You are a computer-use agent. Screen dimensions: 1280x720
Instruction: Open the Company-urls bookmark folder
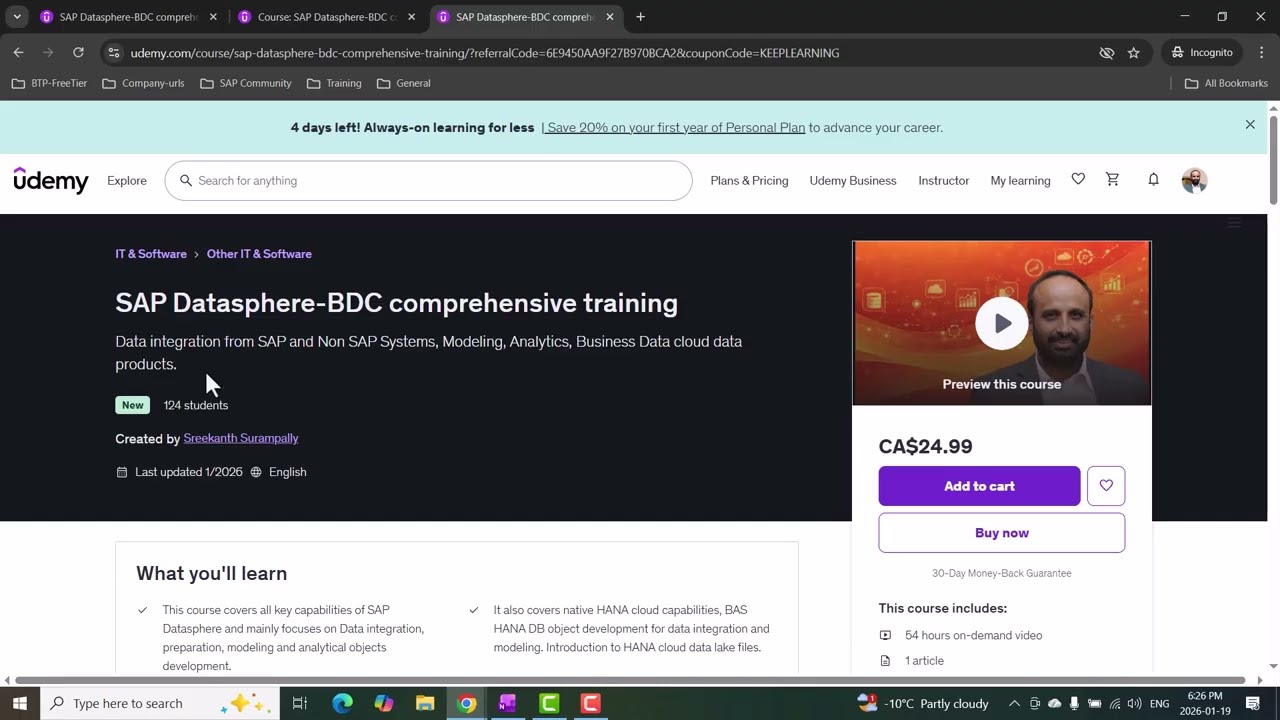click(x=143, y=83)
